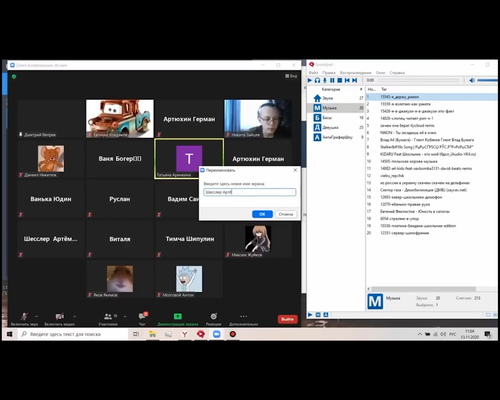Open video options arrow next to camera
Image resolution: width=500 pixels, height=400 pixels.
pos(74,316)
